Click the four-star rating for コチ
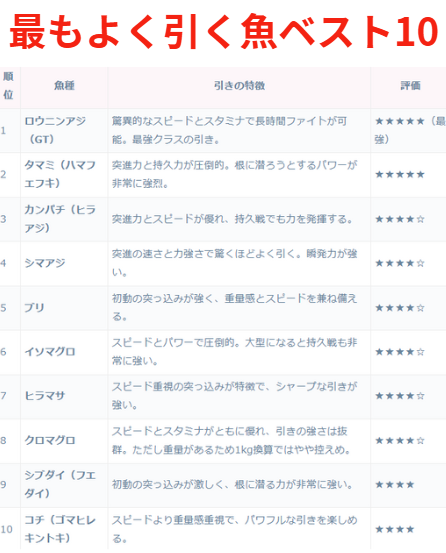This screenshot has height=553, width=446. coord(395,530)
